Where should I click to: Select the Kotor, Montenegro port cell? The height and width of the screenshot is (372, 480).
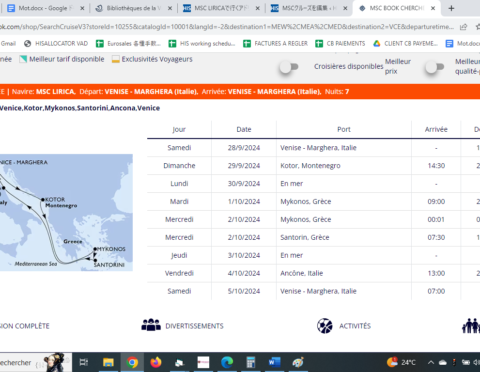point(344,166)
